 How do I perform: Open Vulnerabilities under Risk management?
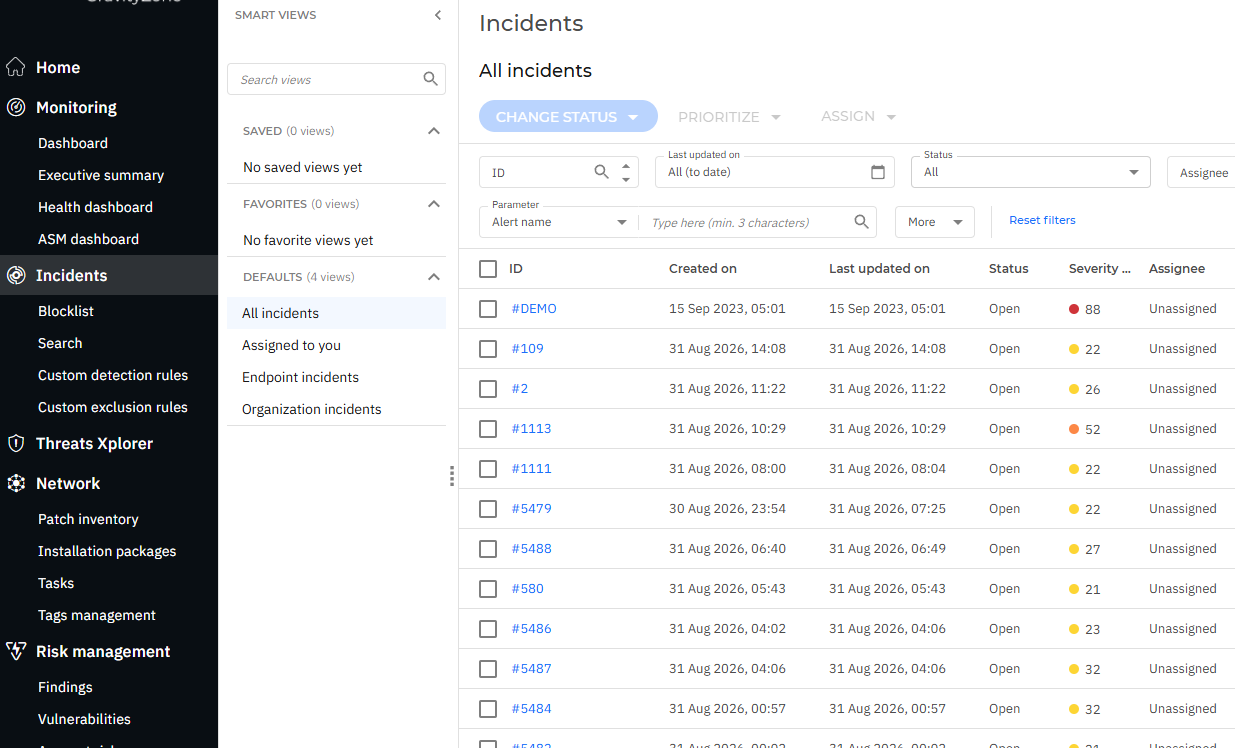pos(84,719)
